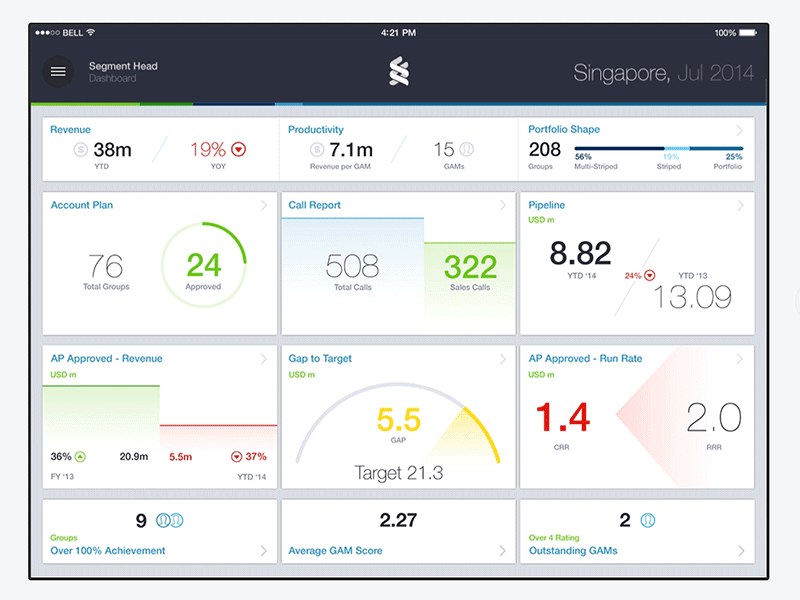
Task: Expand the Account Plan card chevron
Action: point(263,206)
